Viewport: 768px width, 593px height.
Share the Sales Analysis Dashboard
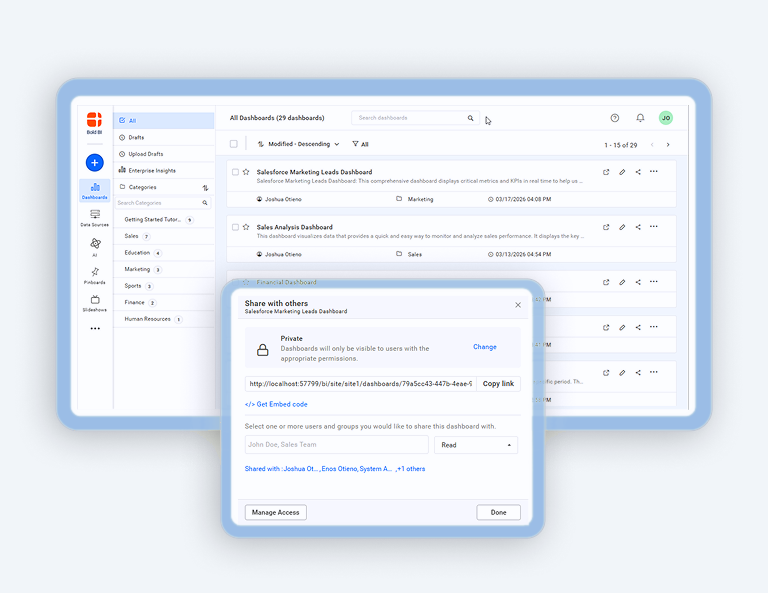click(638, 227)
